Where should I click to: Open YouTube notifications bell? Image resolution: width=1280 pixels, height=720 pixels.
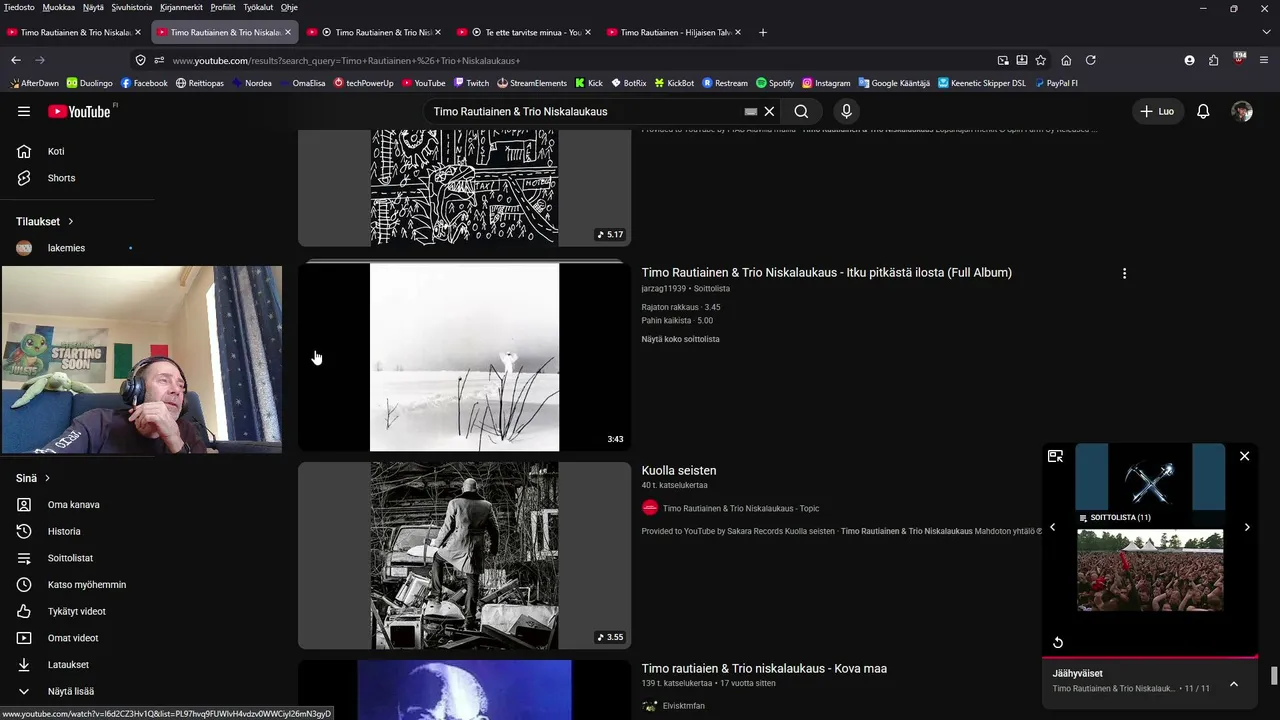point(1203,111)
